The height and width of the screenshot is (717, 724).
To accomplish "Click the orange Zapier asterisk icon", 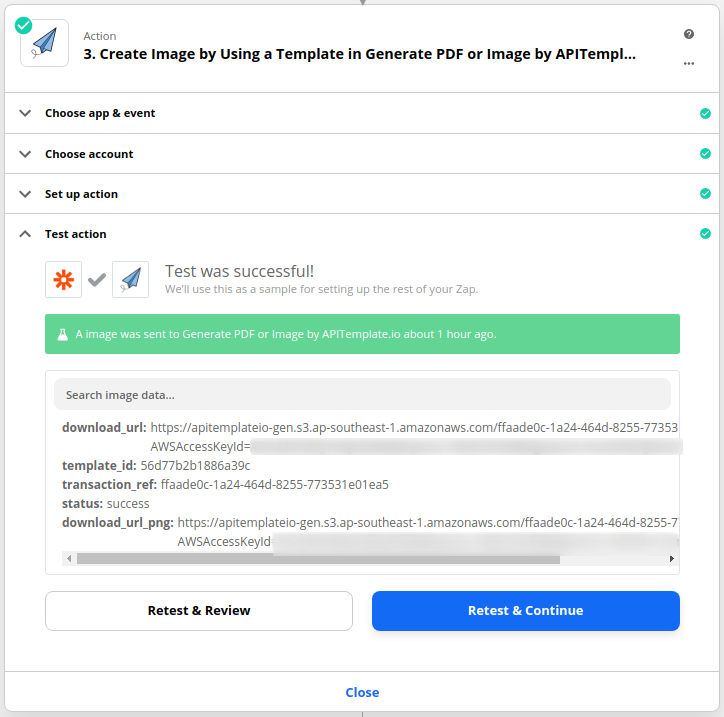I will coord(64,279).
